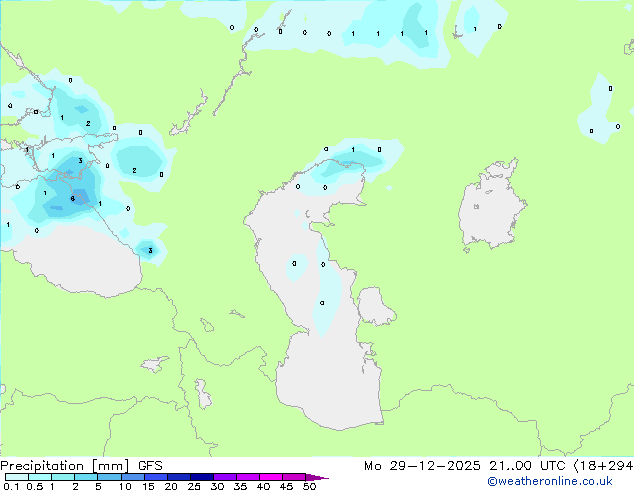Click the above-50 mm arrow on legend
Image resolution: width=634 pixels, height=490 pixels.
[317, 477]
